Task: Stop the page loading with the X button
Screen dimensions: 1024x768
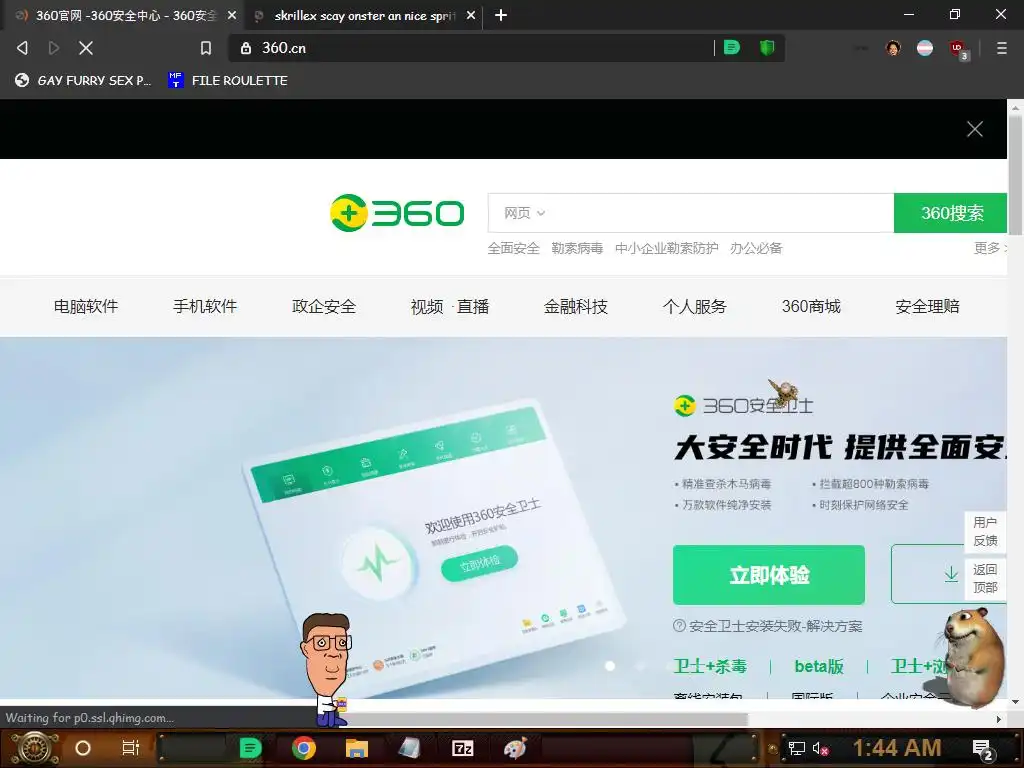Action: [x=86, y=48]
